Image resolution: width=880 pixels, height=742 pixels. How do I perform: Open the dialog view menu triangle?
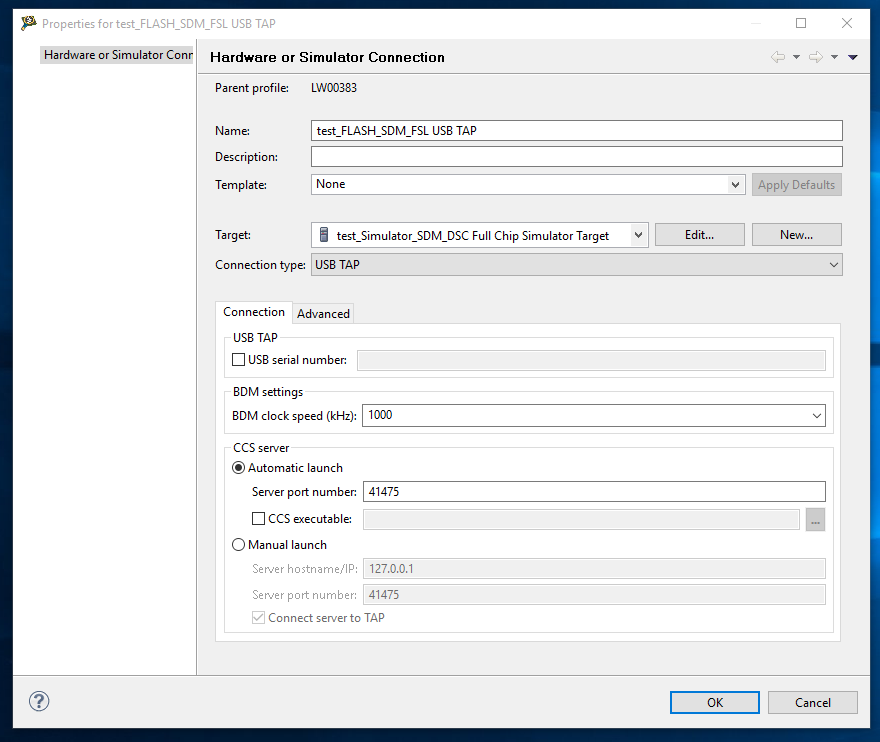pos(853,57)
